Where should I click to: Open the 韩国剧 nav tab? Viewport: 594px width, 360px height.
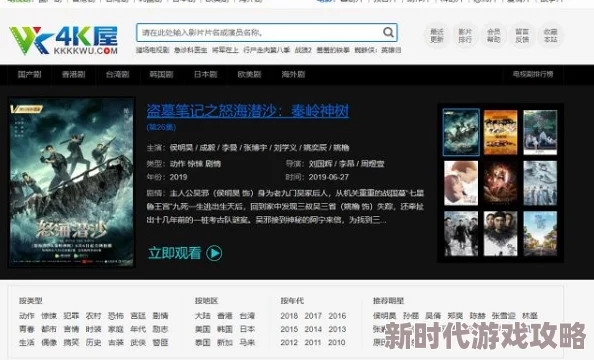(x=161, y=74)
